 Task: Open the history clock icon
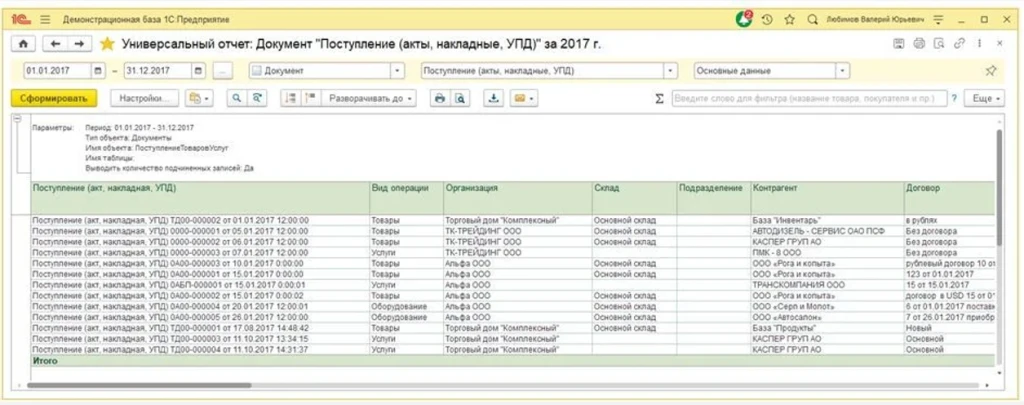(767, 18)
